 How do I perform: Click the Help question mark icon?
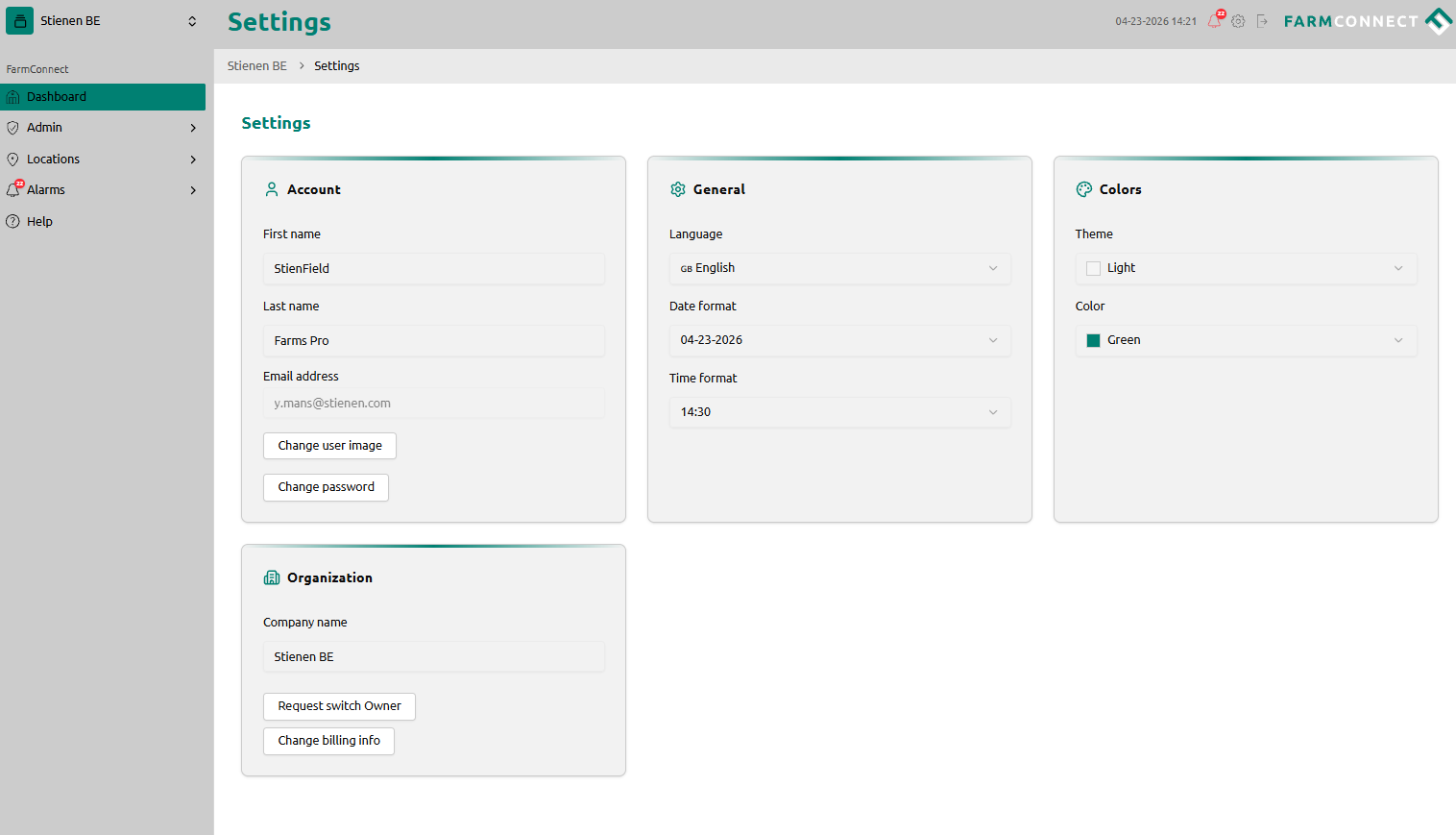coord(12,221)
